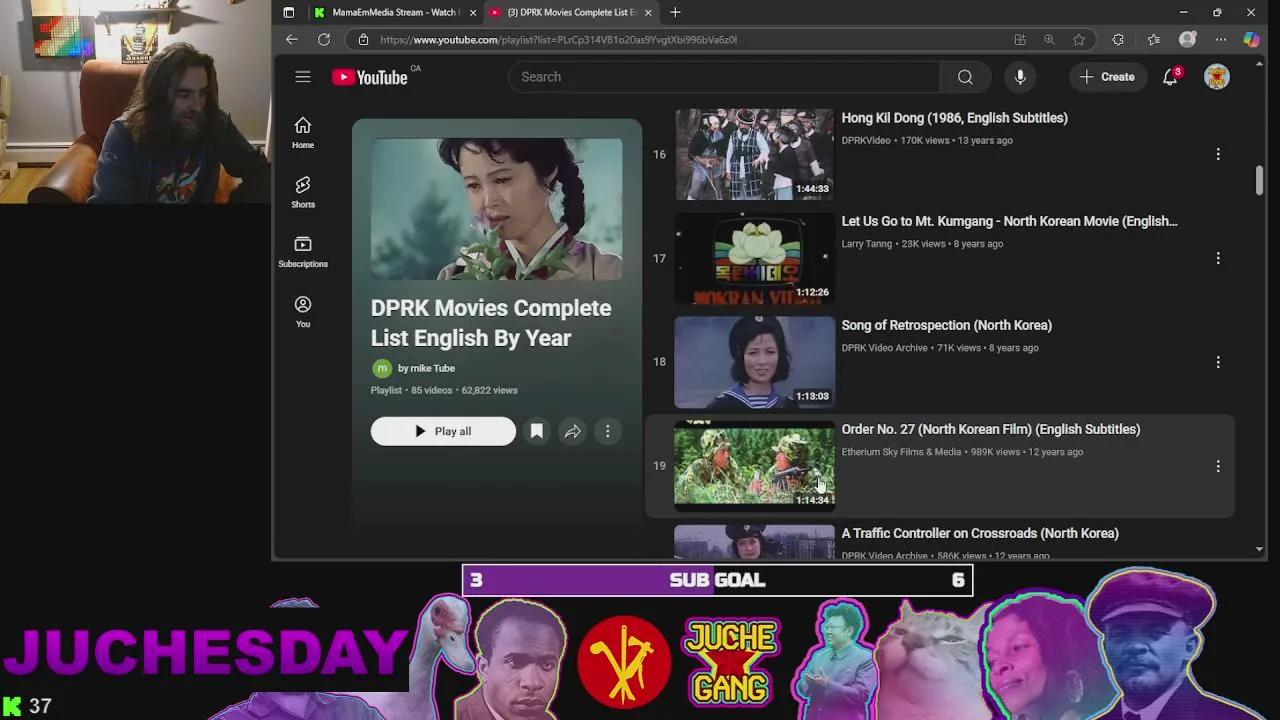Open Let Us Go to Mt. Kumgang title
1280x720 pixels.
(1009, 221)
